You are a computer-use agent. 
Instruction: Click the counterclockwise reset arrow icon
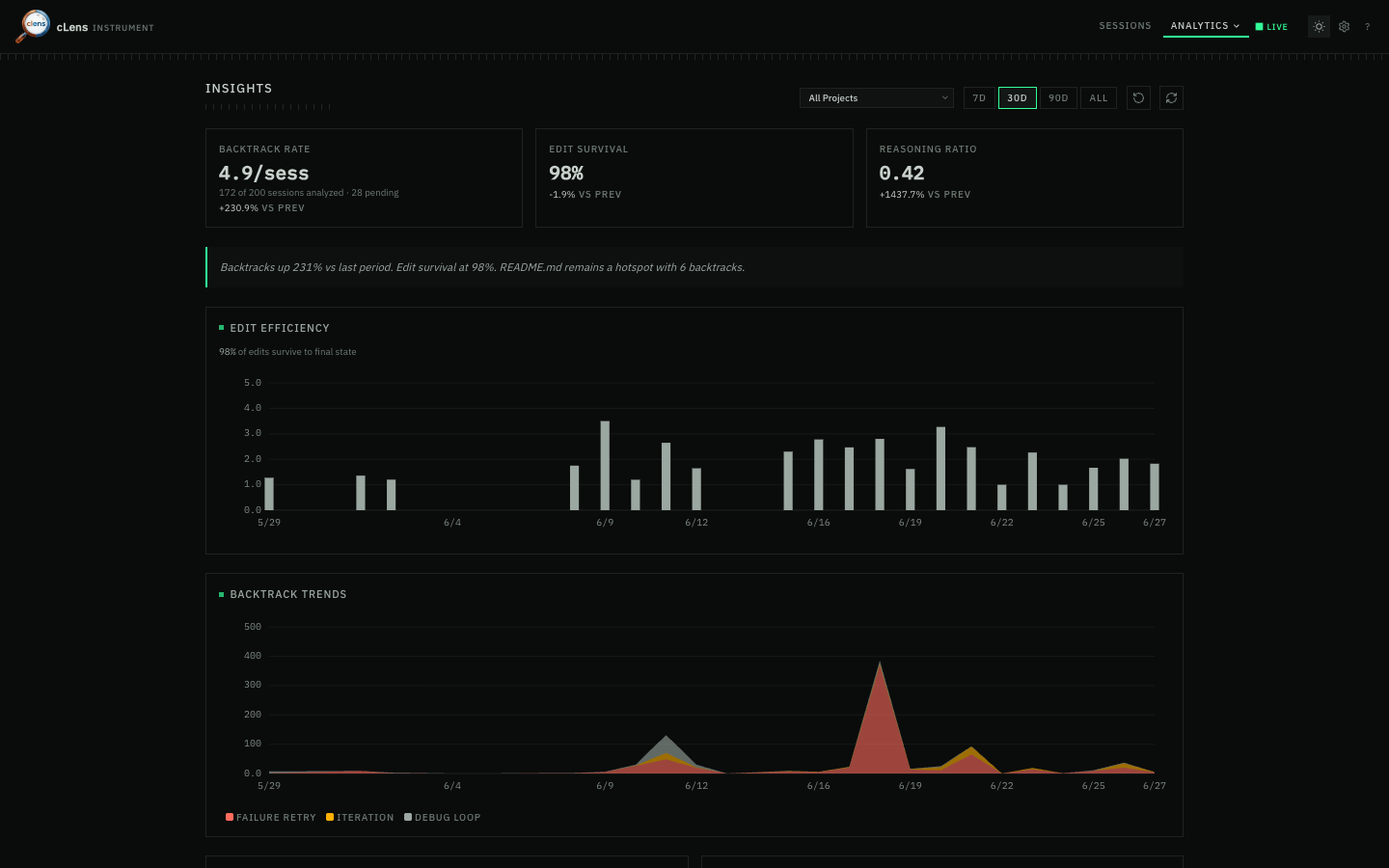point(1138,97)
